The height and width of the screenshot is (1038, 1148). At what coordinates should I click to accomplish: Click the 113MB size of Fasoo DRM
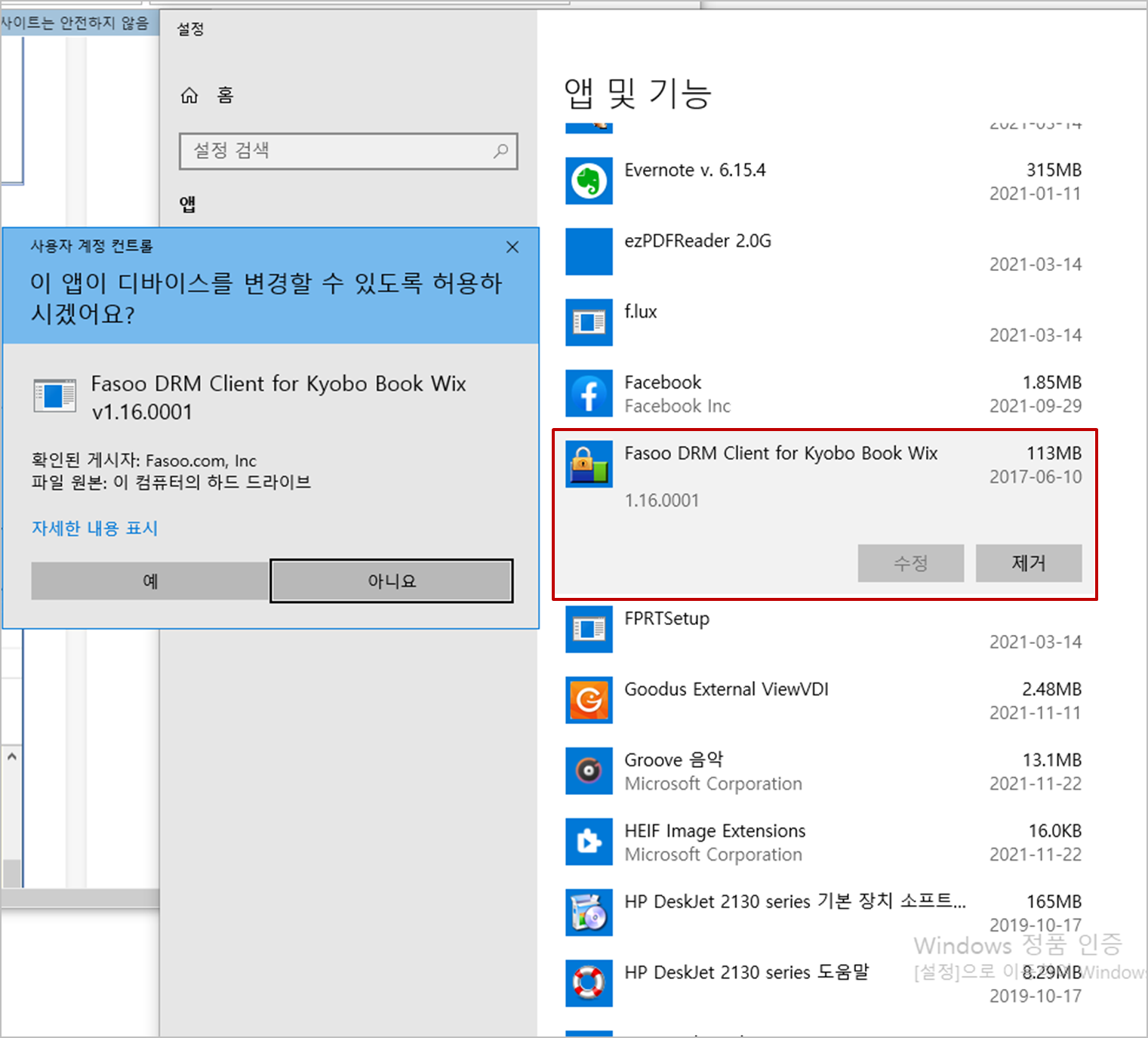pyautogui.click(x=1054, y=453)
